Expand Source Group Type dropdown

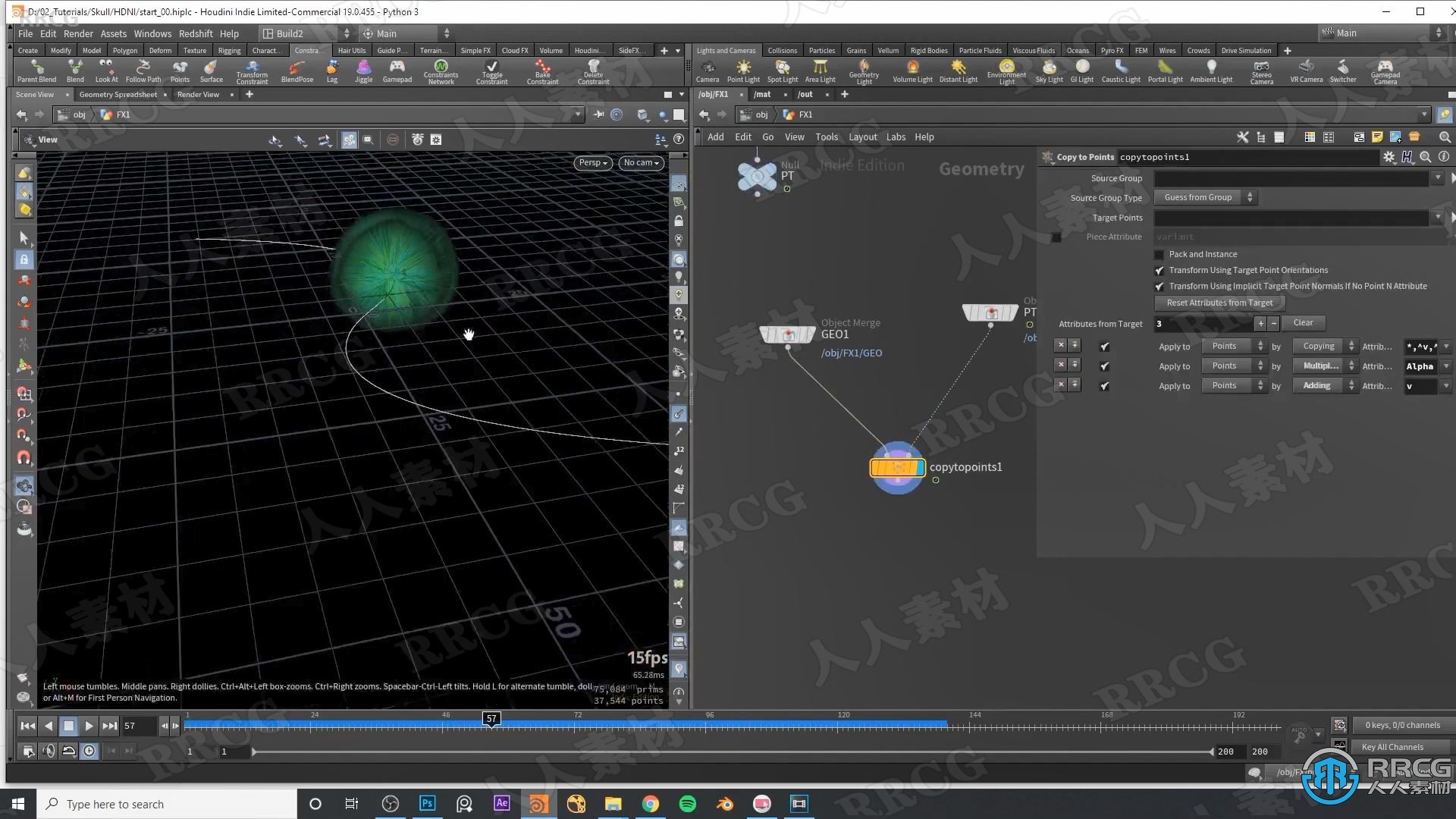(x=1204, y=197)
